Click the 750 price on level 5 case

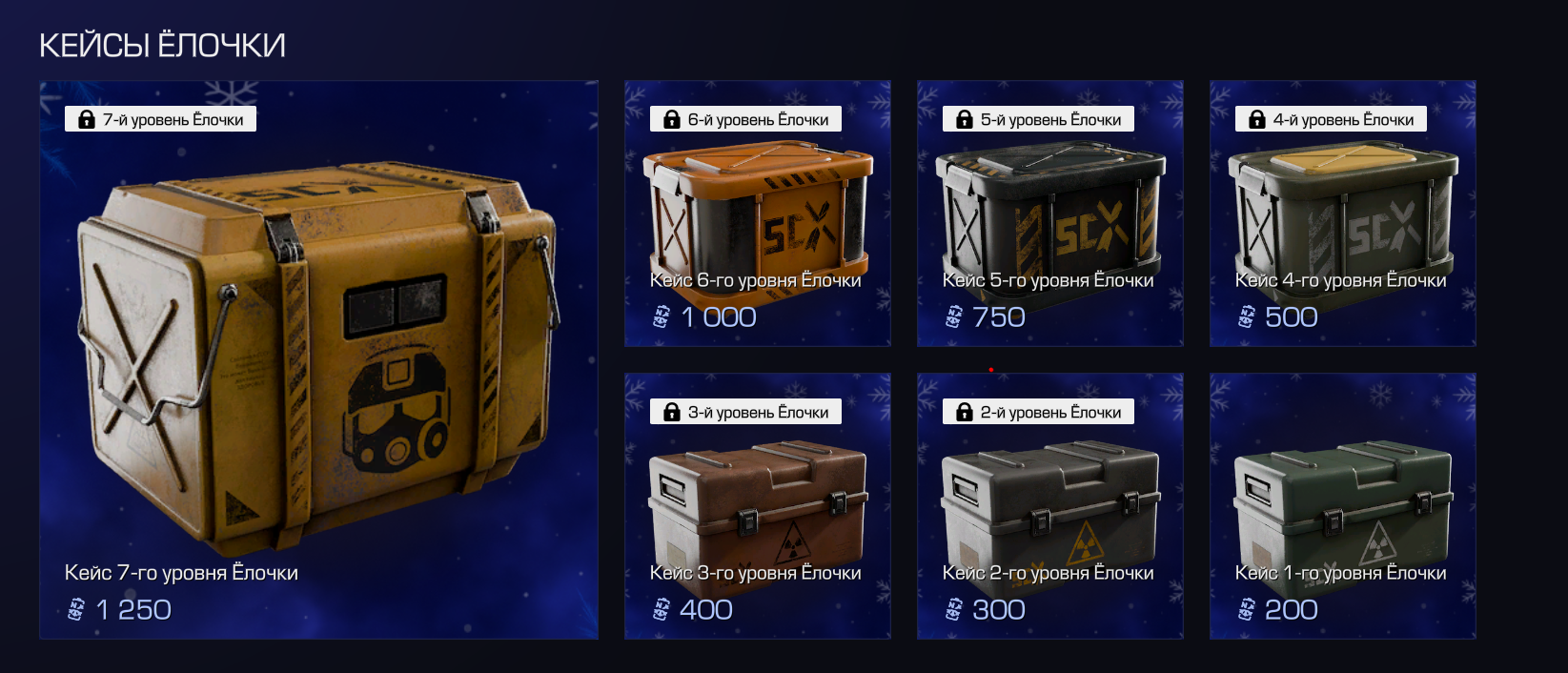[x=999, y=316]
